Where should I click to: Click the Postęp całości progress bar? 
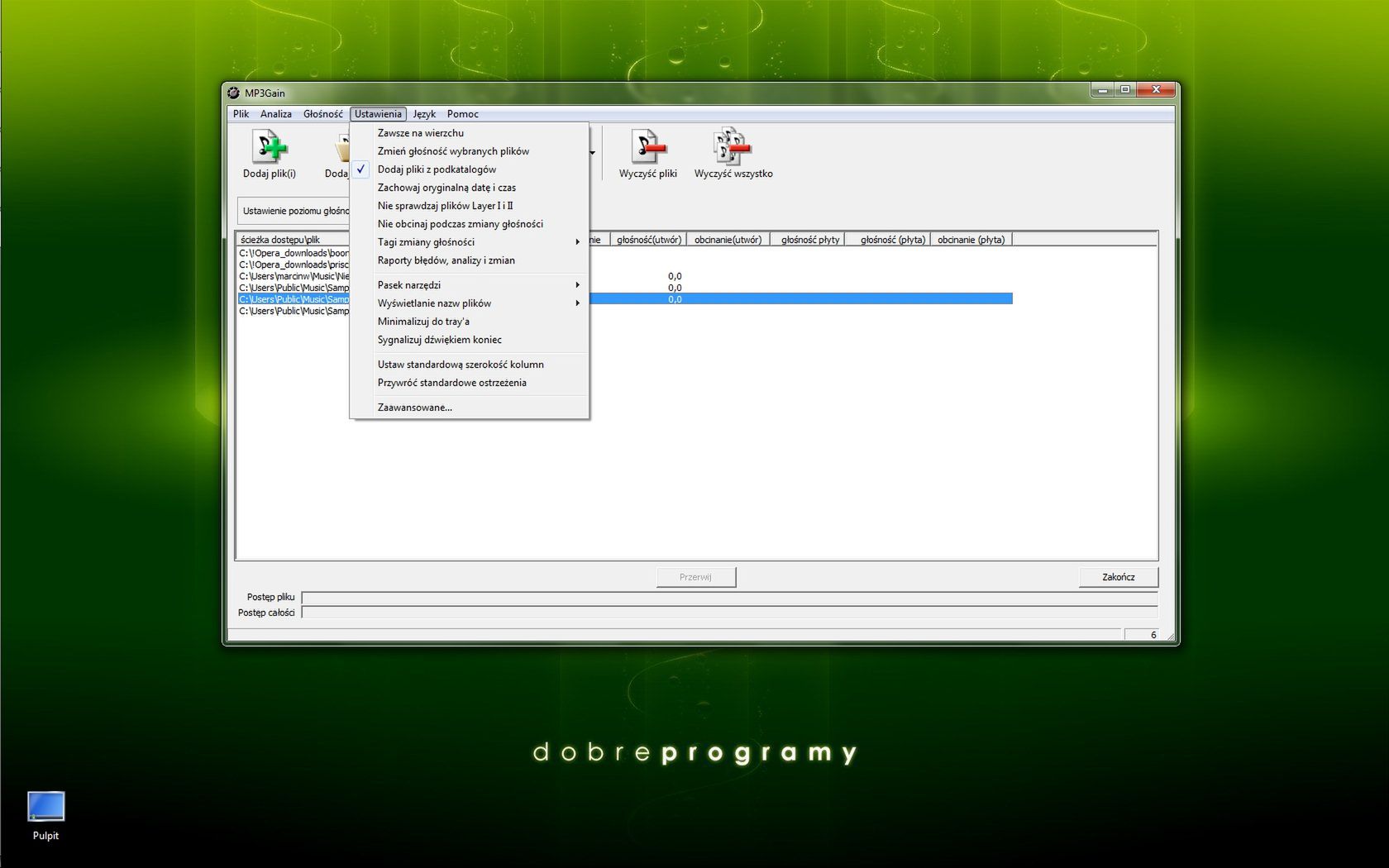(730, 613)
